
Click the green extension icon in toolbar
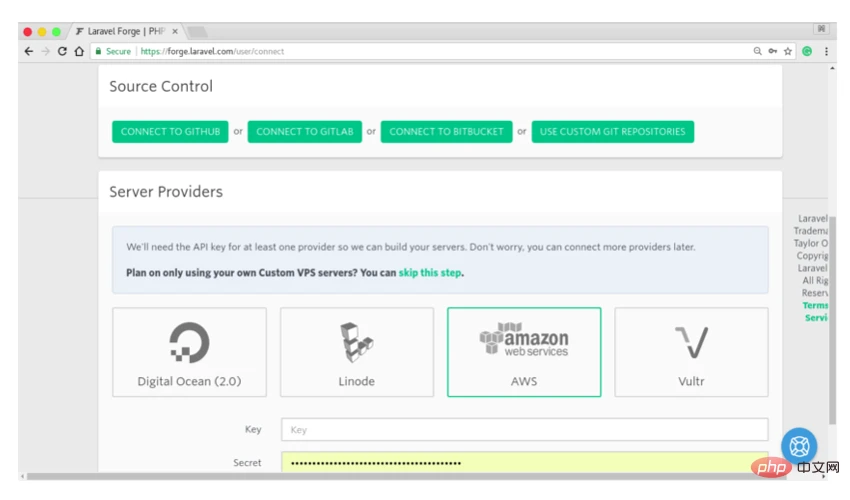[807, 51]
